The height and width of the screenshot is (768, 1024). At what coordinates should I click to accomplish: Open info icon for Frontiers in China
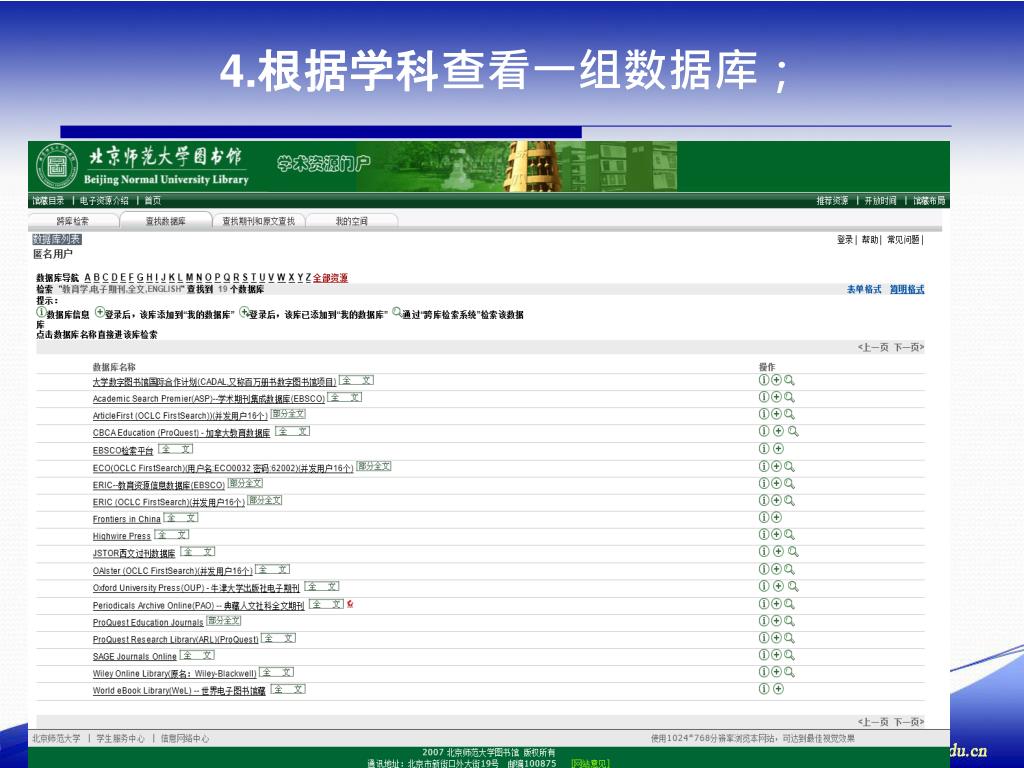(764, 517)
